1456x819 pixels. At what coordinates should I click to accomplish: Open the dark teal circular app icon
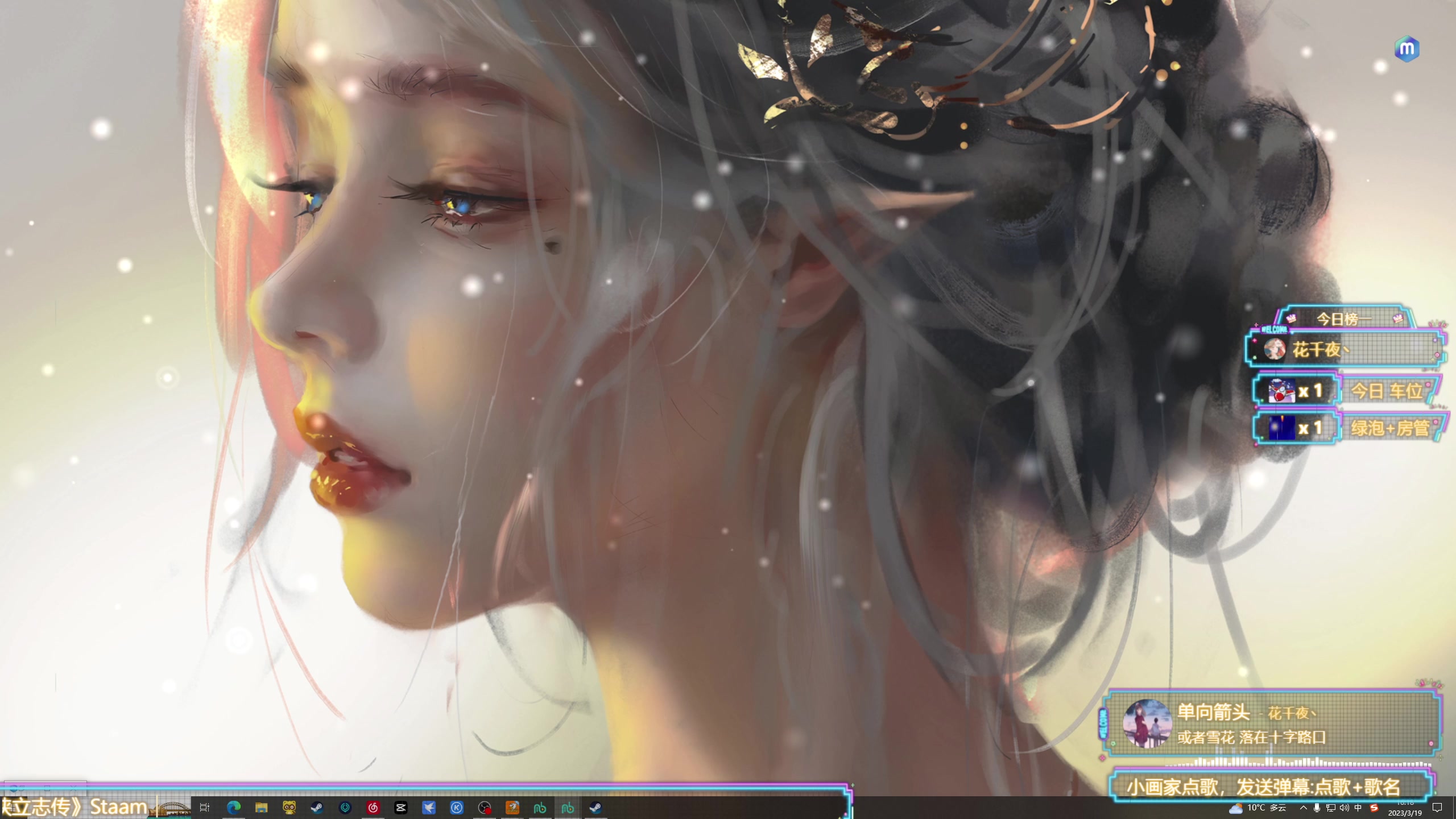(x=345, y=807)
